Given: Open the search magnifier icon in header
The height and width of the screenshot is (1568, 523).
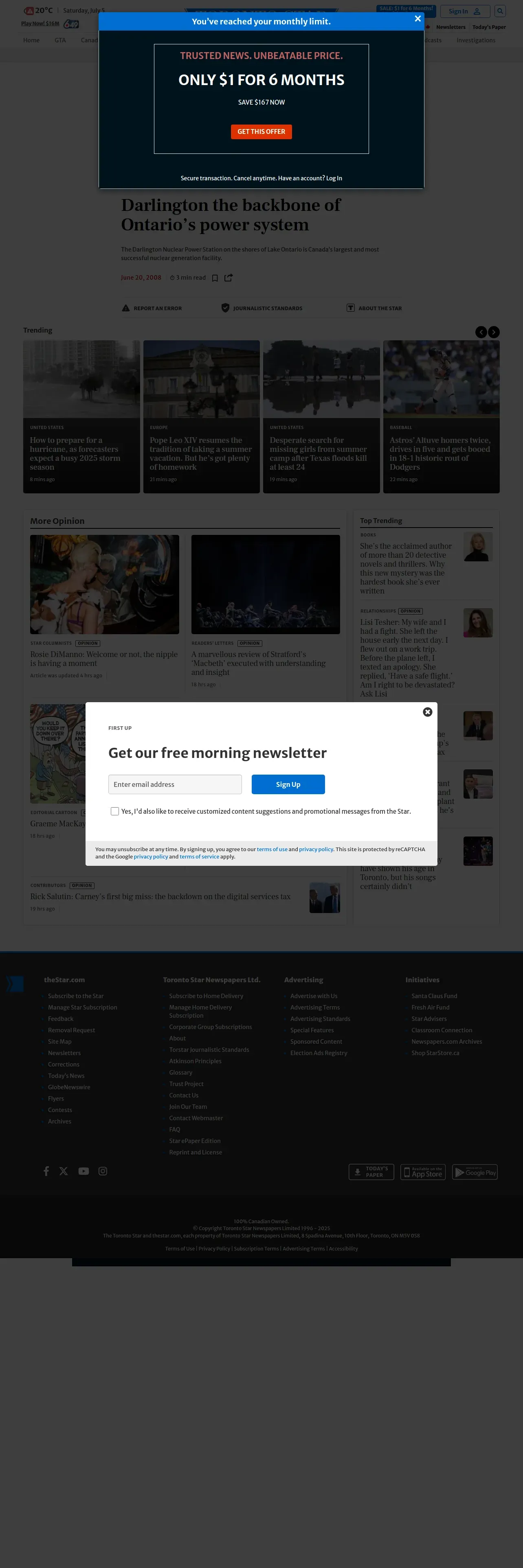Looking at the screenshot, I should pos(500,11).
